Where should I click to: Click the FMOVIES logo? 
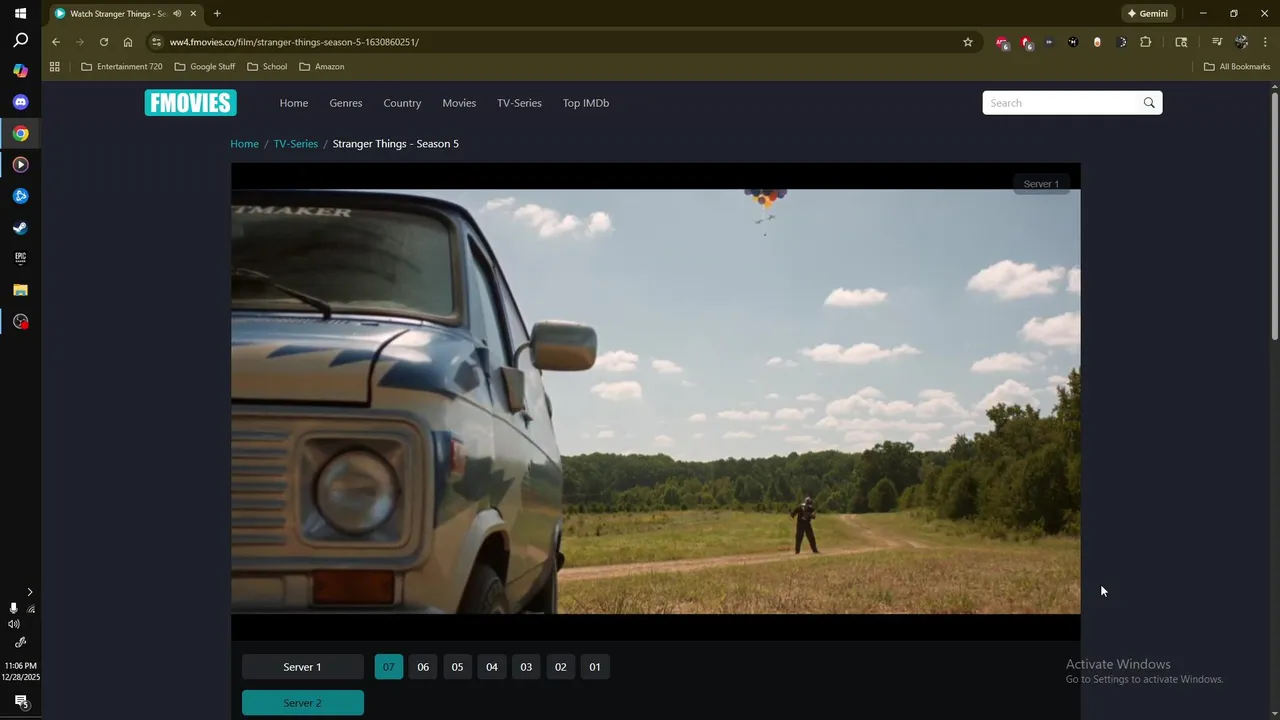(x=190, y=103)
